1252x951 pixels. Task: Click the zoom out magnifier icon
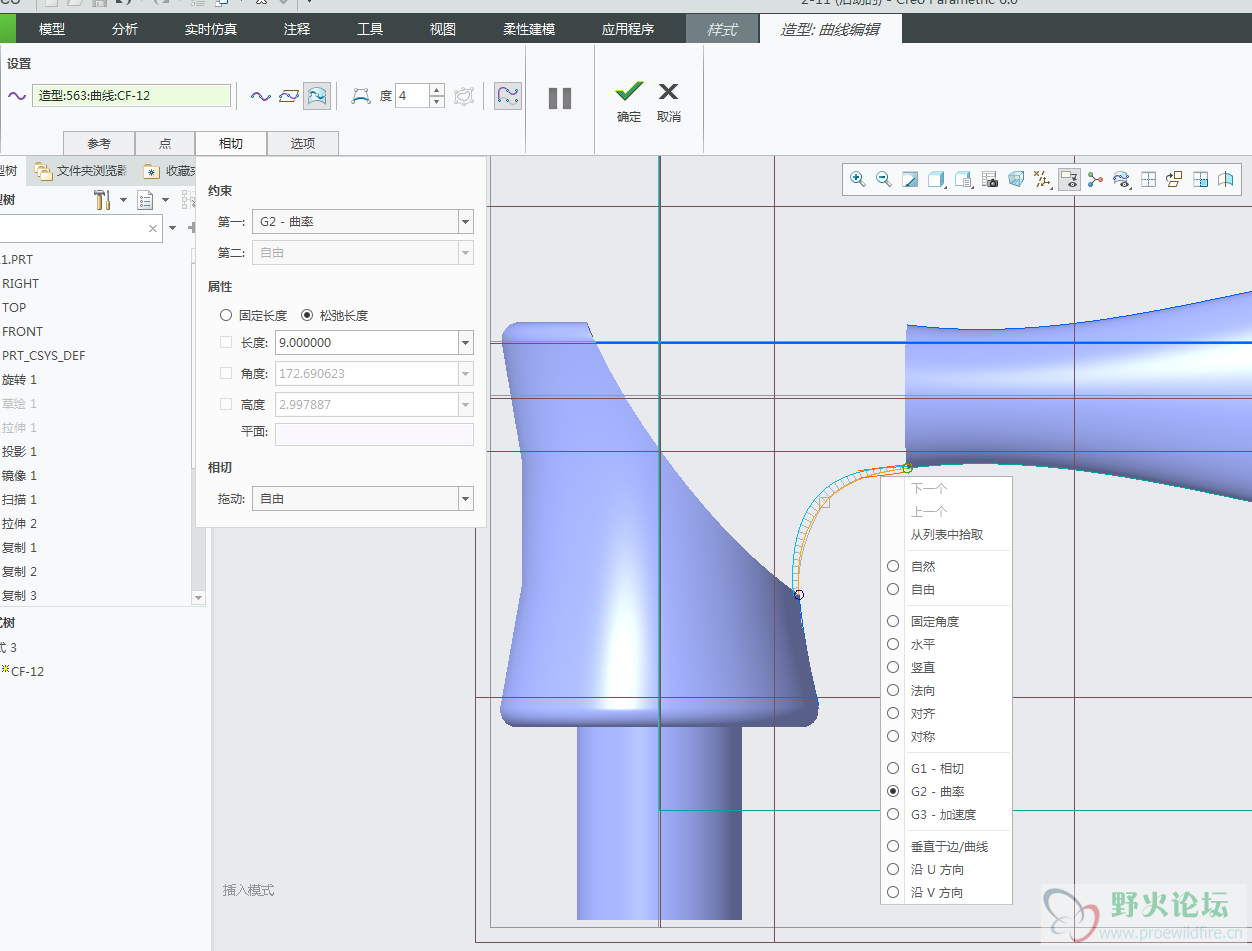883,179
